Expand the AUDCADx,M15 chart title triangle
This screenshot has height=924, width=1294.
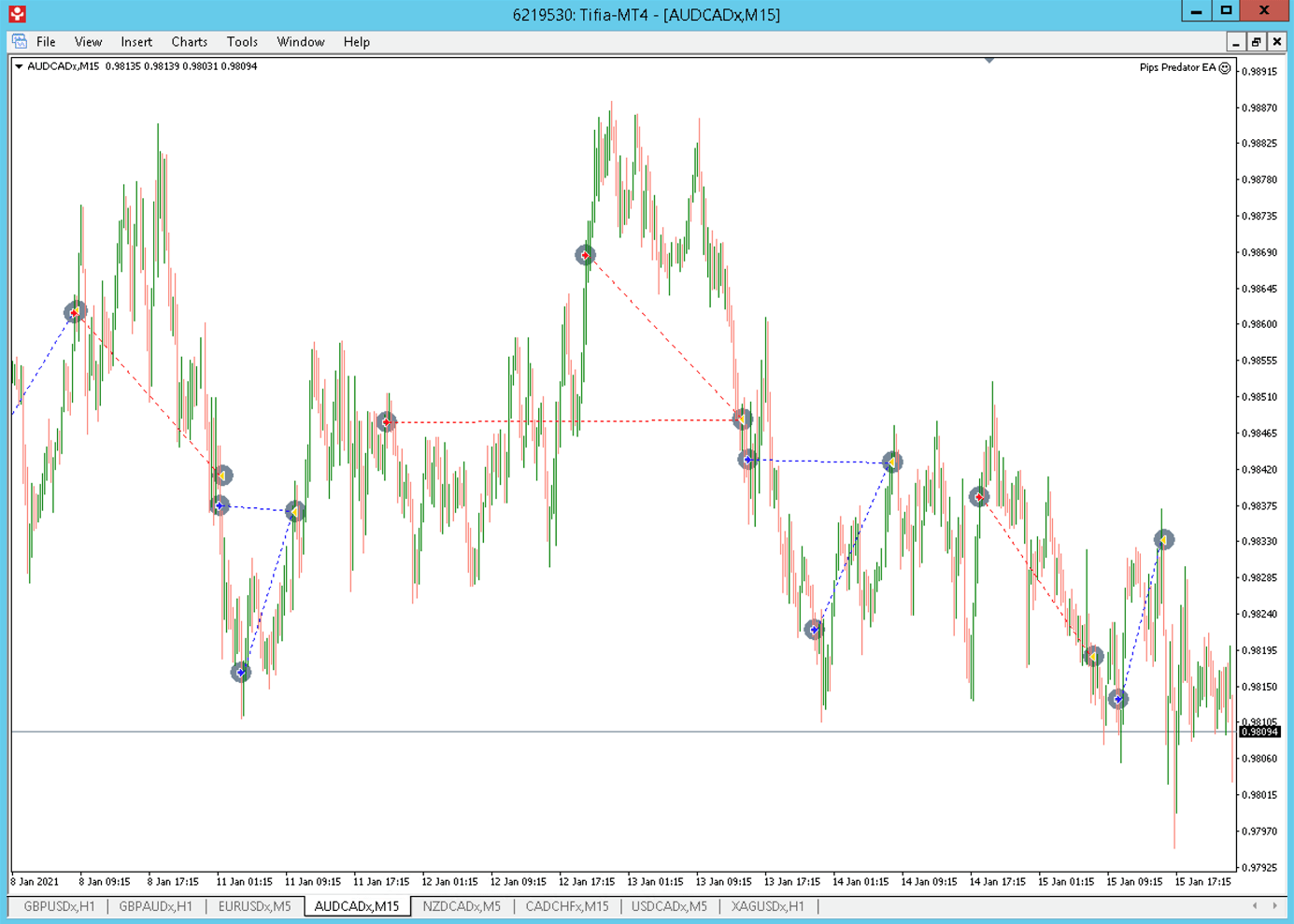click(x=19, y=66)
